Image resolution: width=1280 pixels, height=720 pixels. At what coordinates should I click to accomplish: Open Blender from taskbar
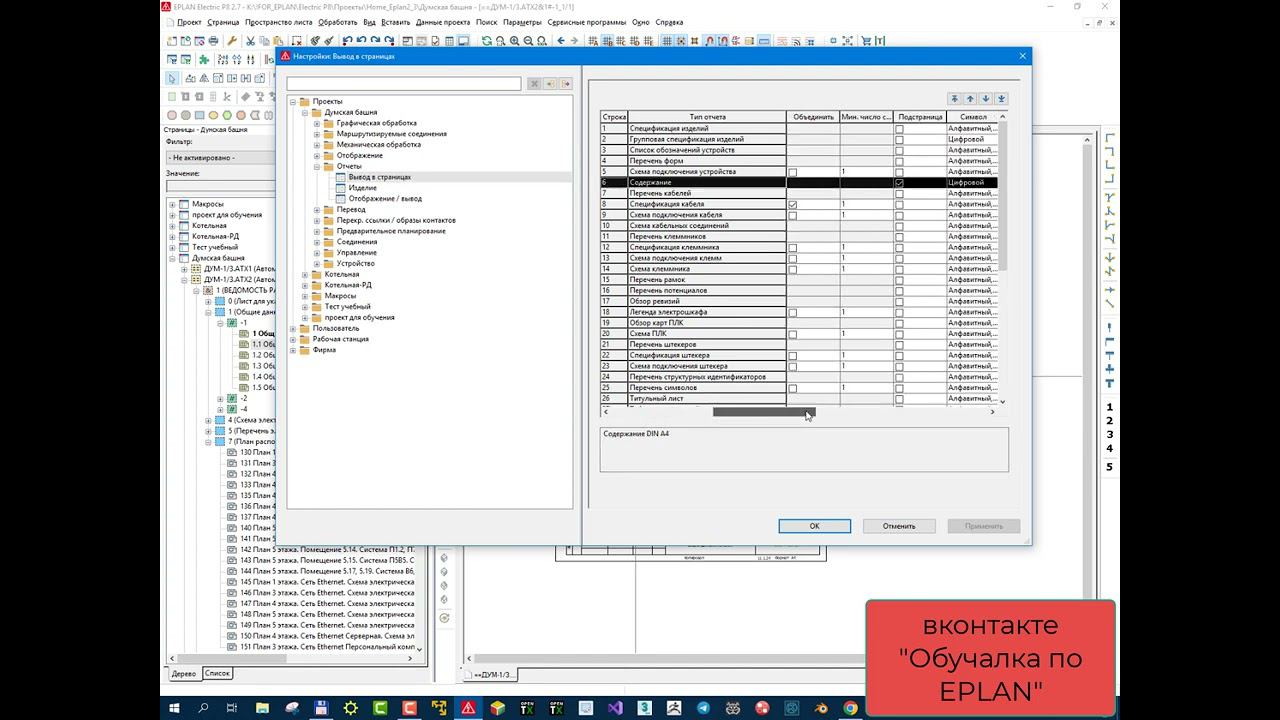[821, 708]
